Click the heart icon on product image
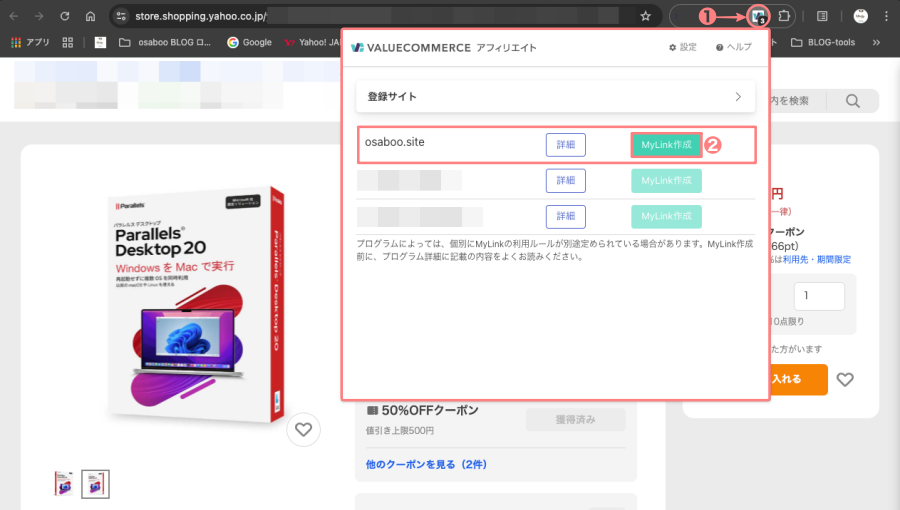The height and width of the screenshot is (510, 900). pyautogui.click(x=304, y=429)
